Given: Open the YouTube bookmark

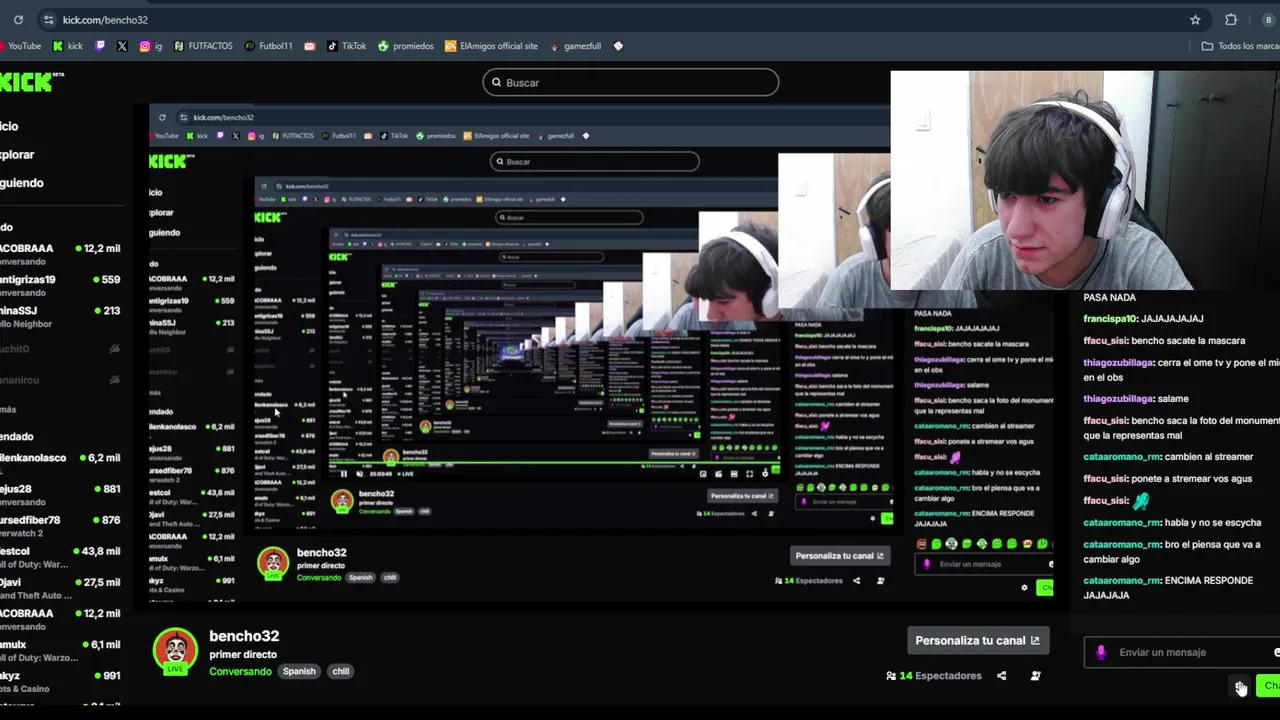Looking at the screenshot, I should click(20, 46).
